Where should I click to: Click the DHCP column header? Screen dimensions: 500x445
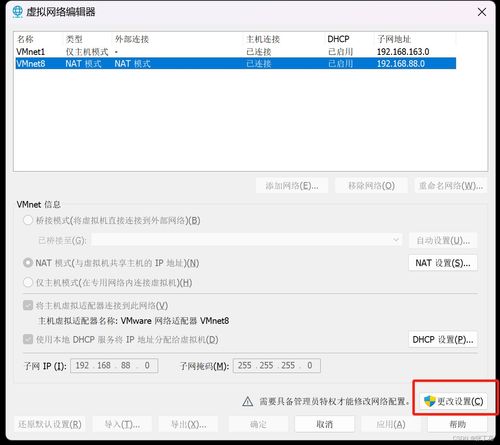click(x=338, y=39)
